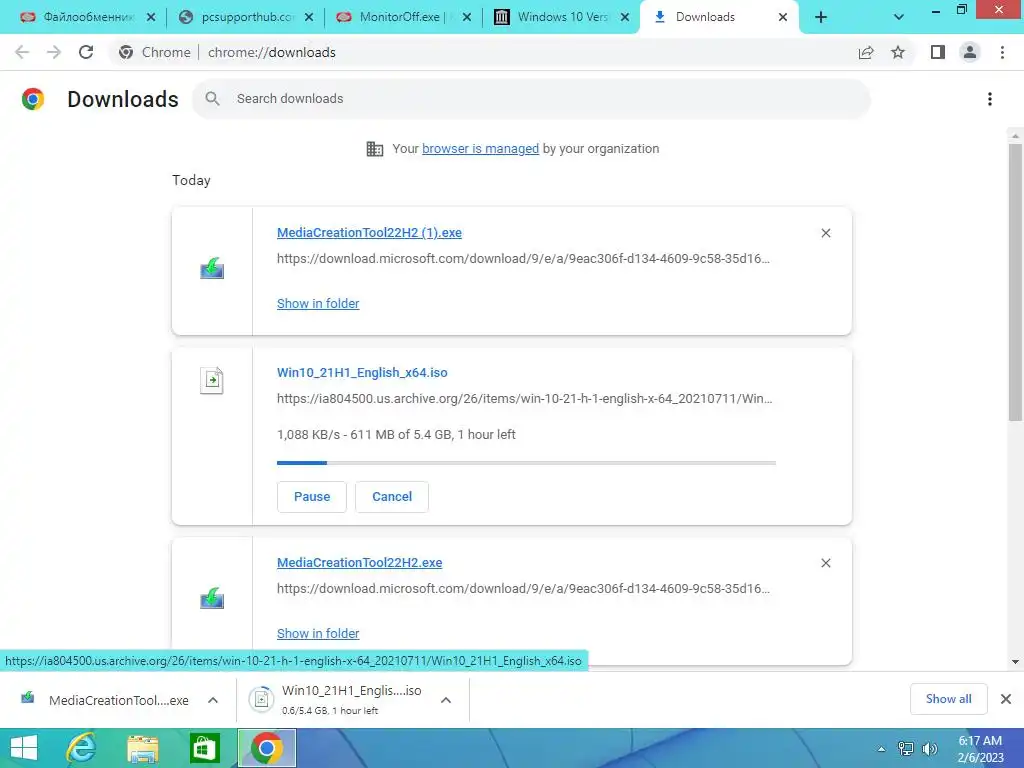The image size is (1024, 768).
Task: Click the browser forward arrow
Action: click(54, 52)
